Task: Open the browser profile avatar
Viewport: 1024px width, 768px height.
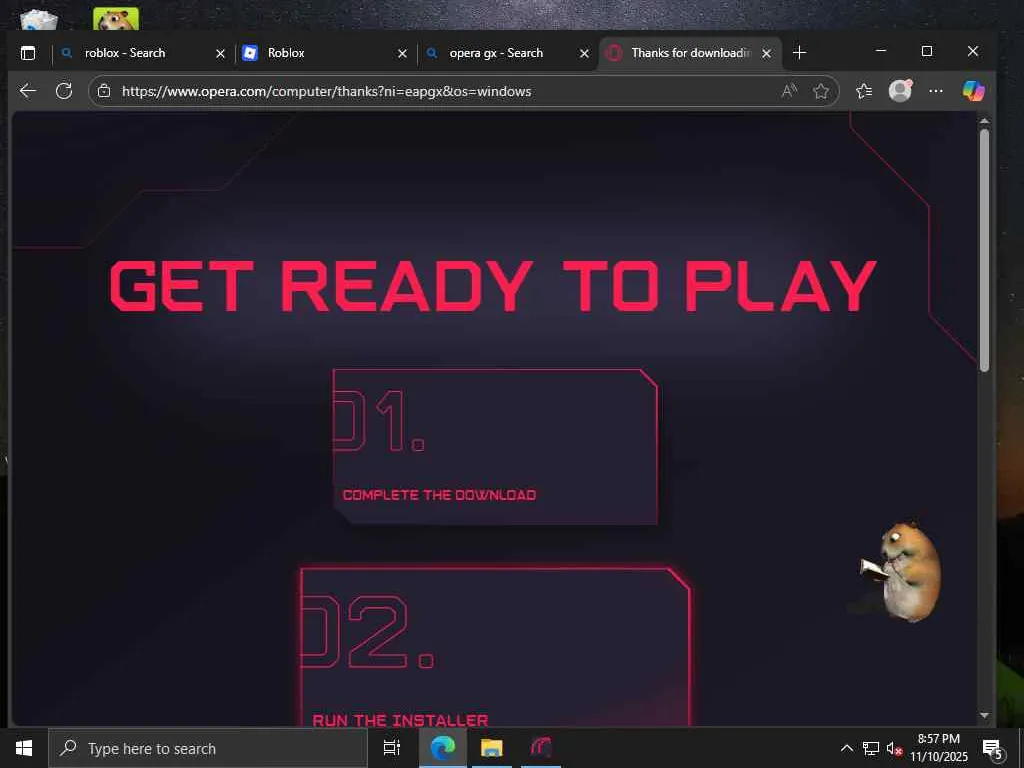Action: click(900, 91)
